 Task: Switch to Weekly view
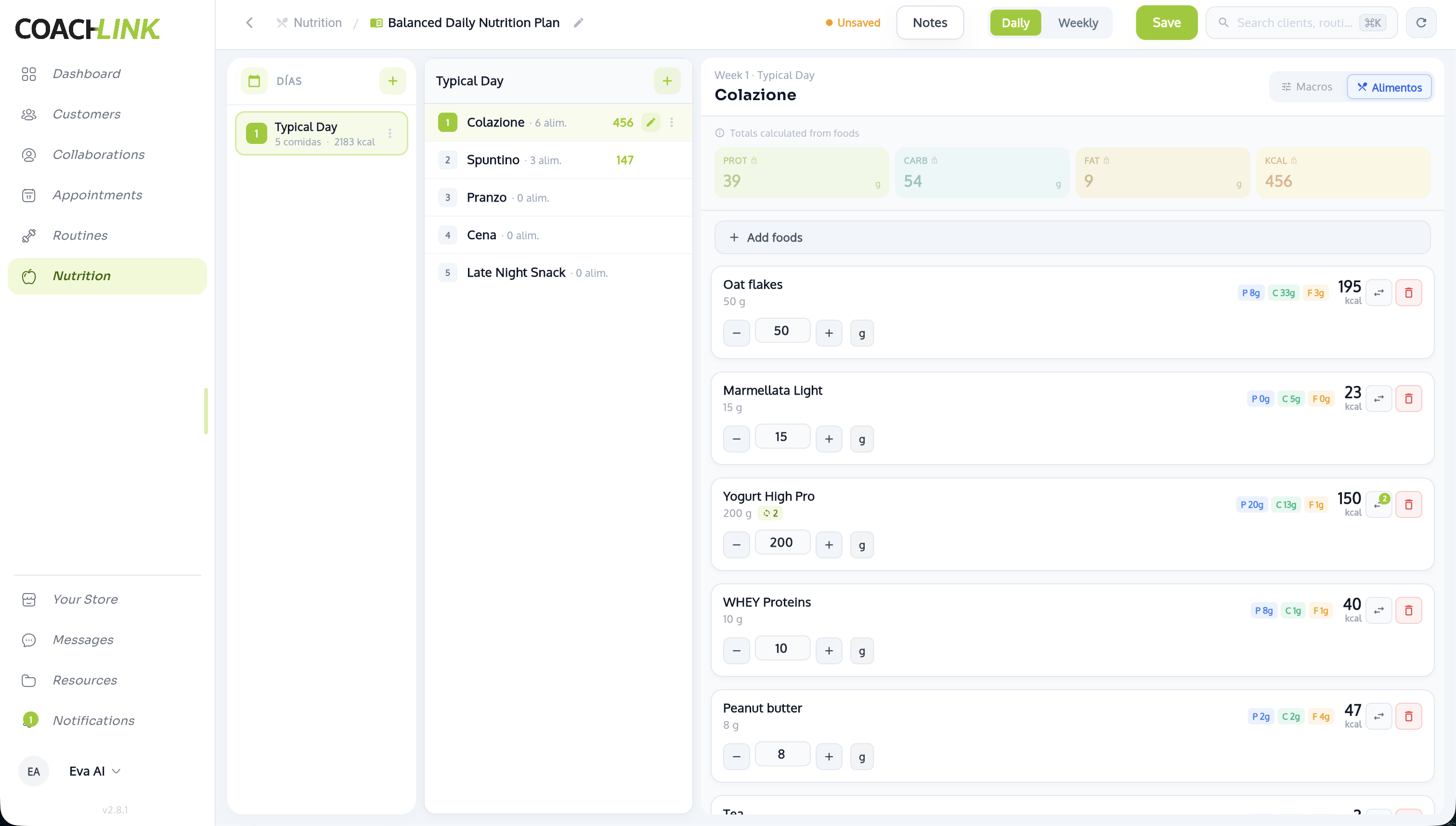1078,23
